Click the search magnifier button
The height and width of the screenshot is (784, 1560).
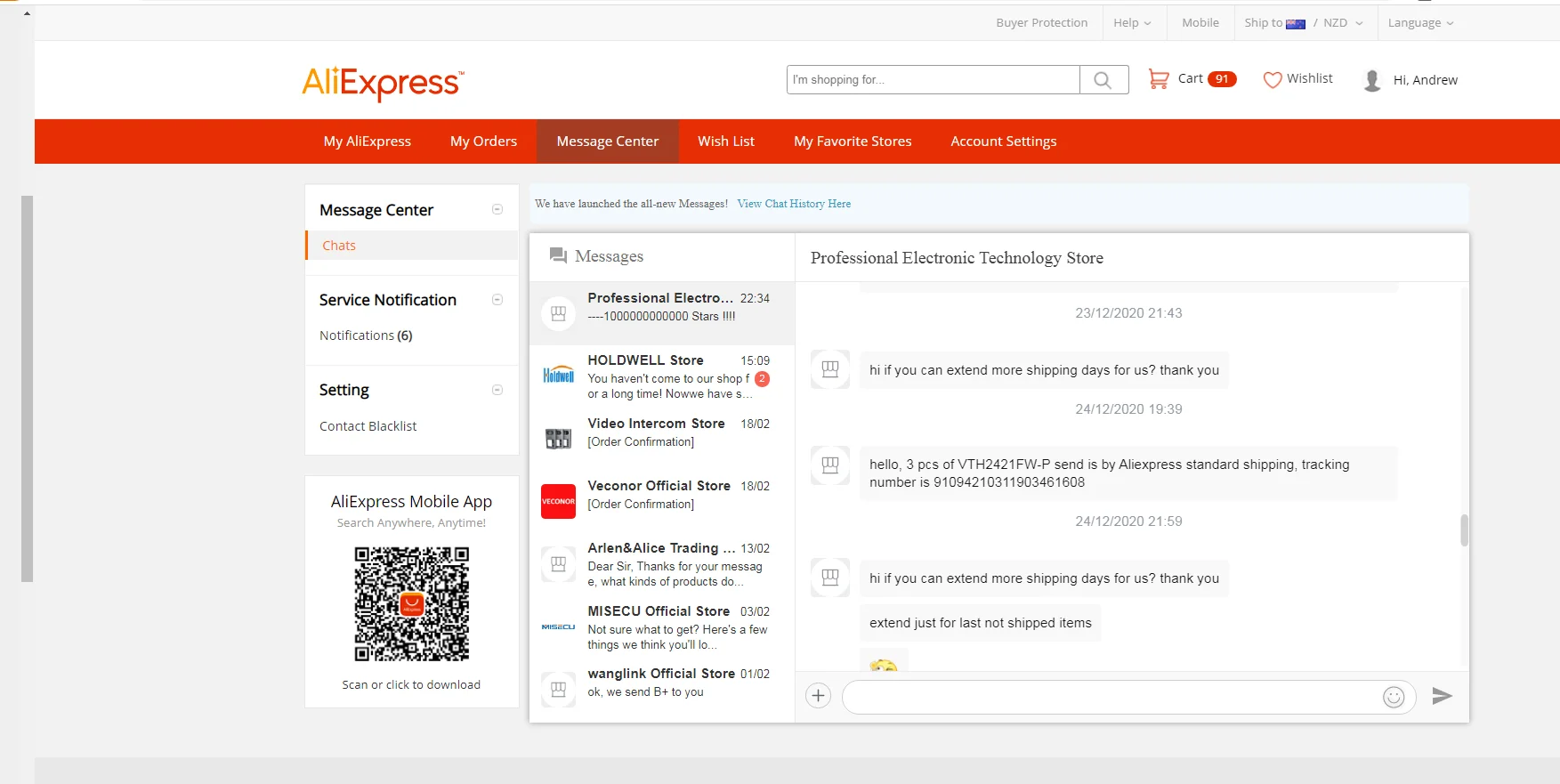[1103, 80]
